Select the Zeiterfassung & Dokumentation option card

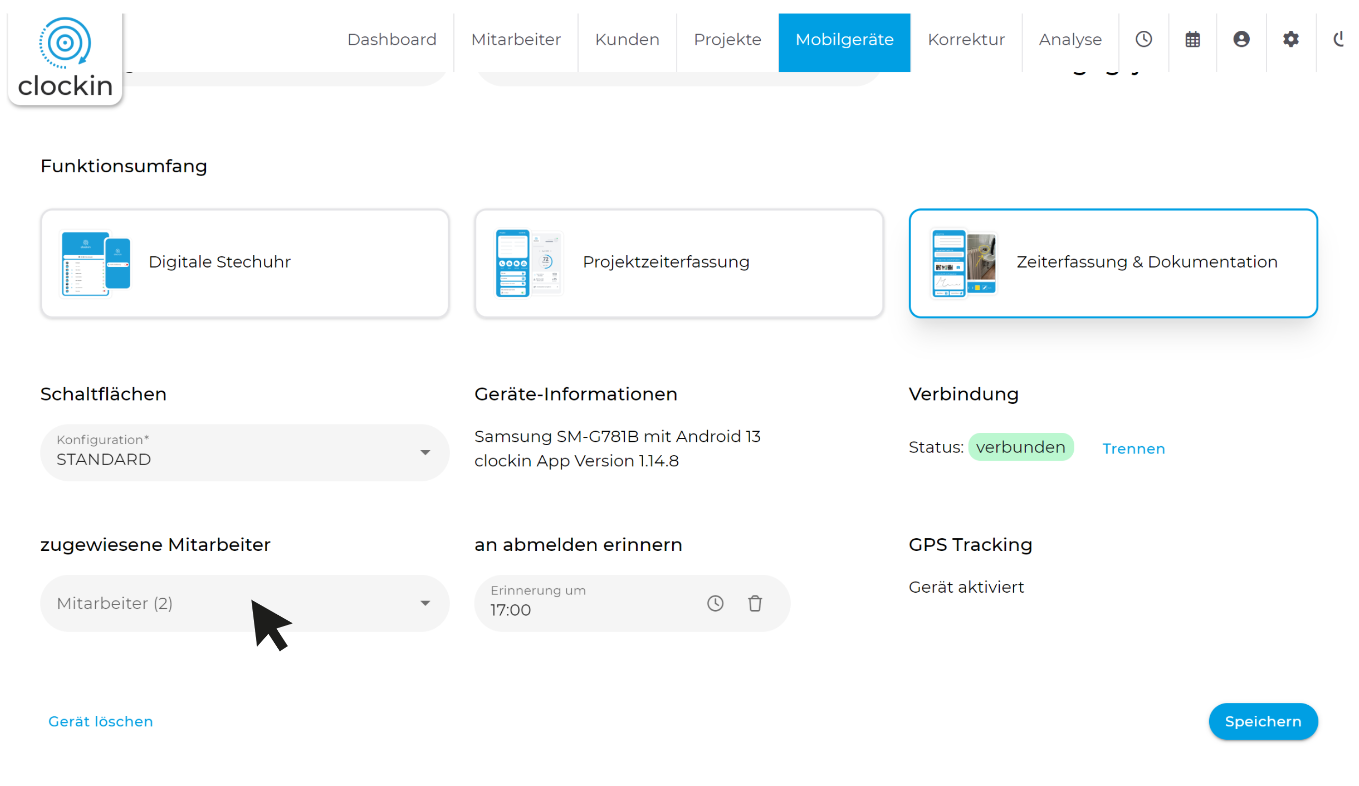click(1113, 263)
